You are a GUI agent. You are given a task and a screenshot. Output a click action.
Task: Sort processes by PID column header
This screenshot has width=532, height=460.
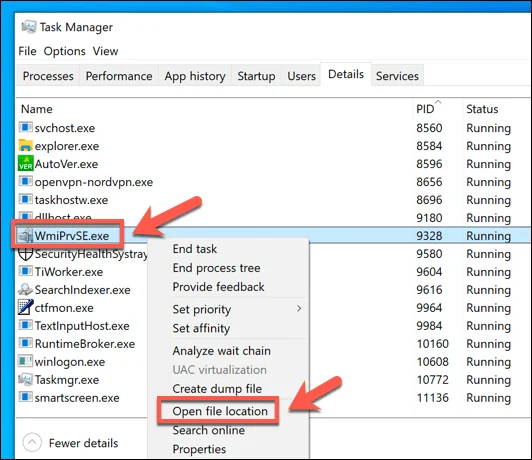point(425,109)
